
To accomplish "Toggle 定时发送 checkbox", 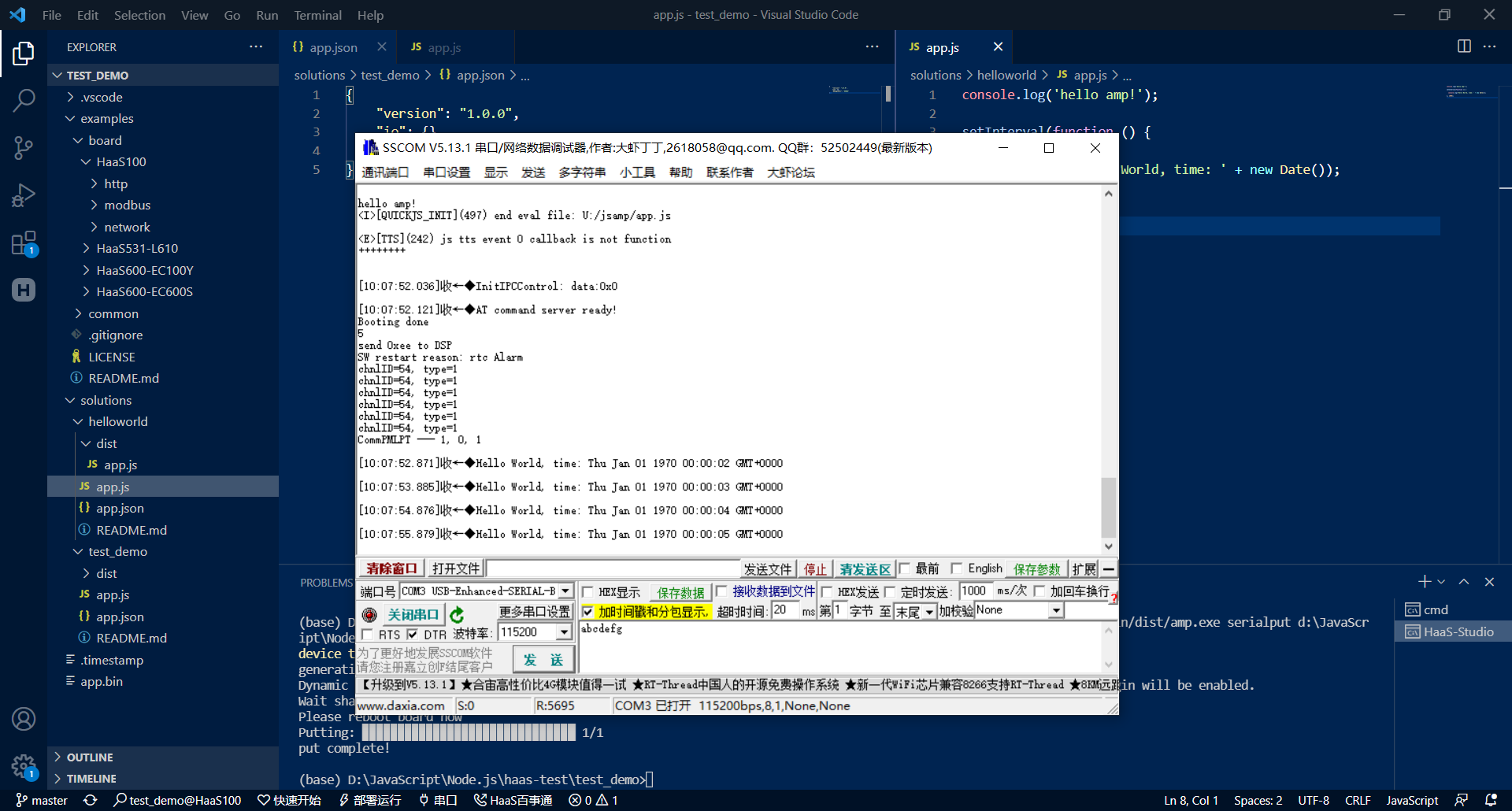I will (x=889, y=592).
